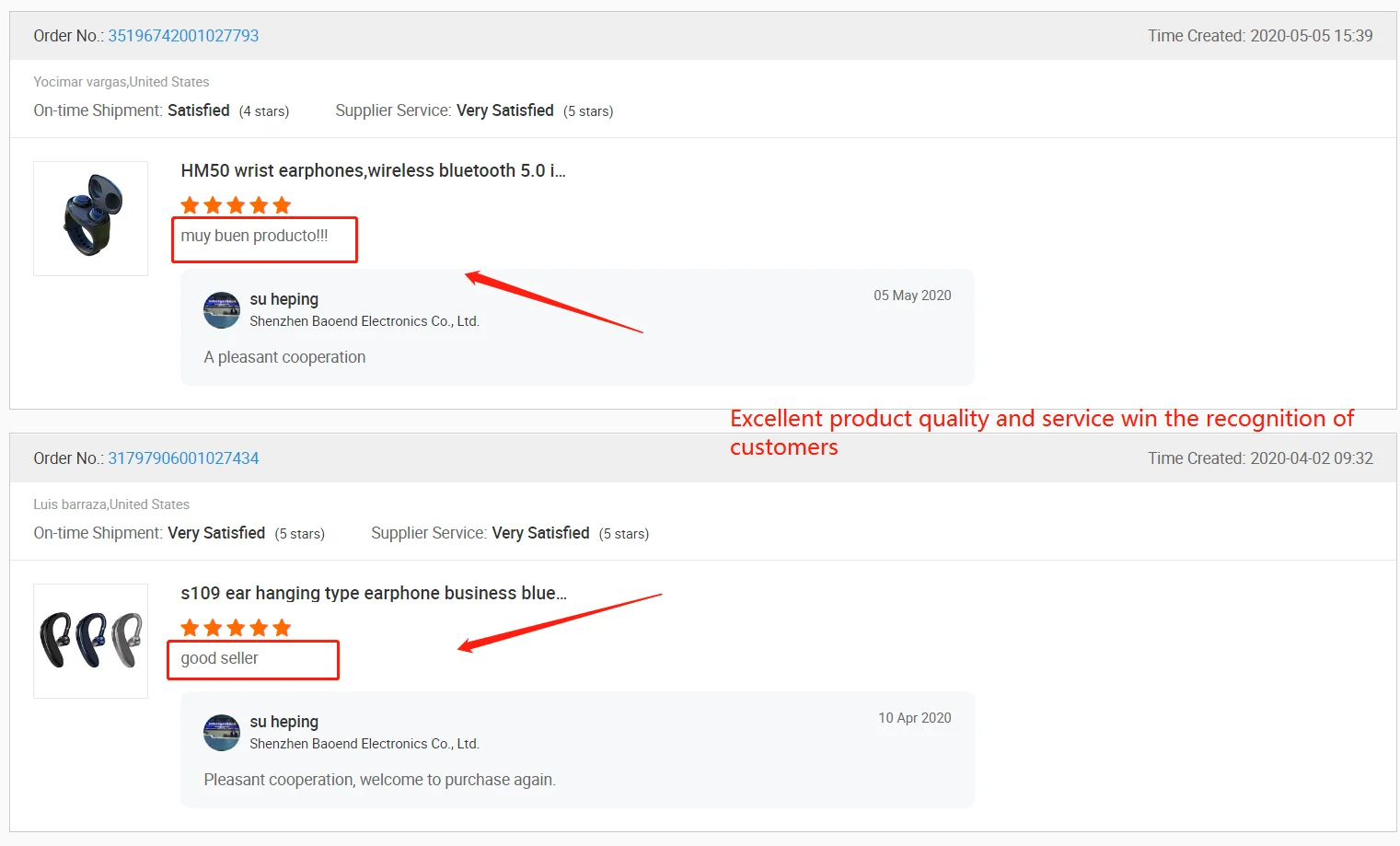Click the 'A pleasant cooperation' reply text
1400x846 pixels.
284,357
